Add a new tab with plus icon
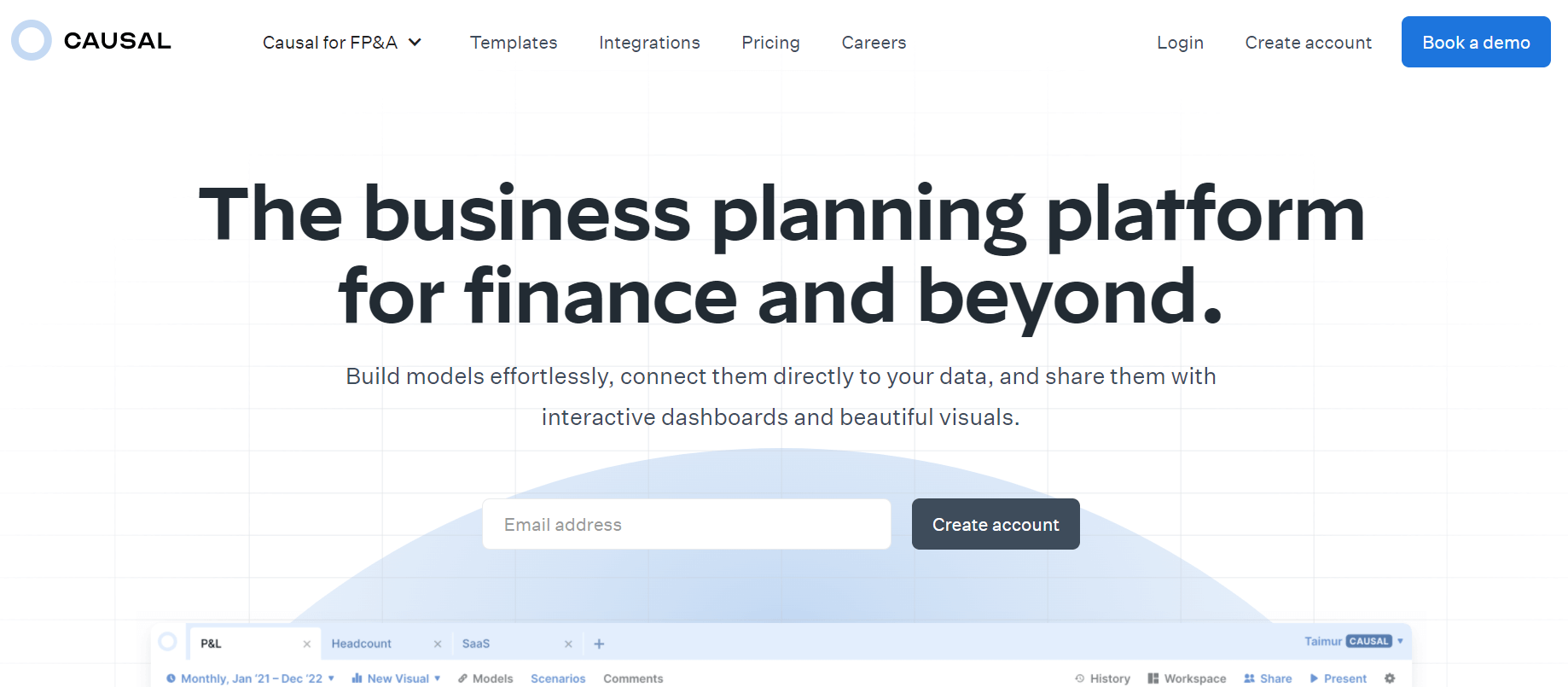 click(599, 643)
